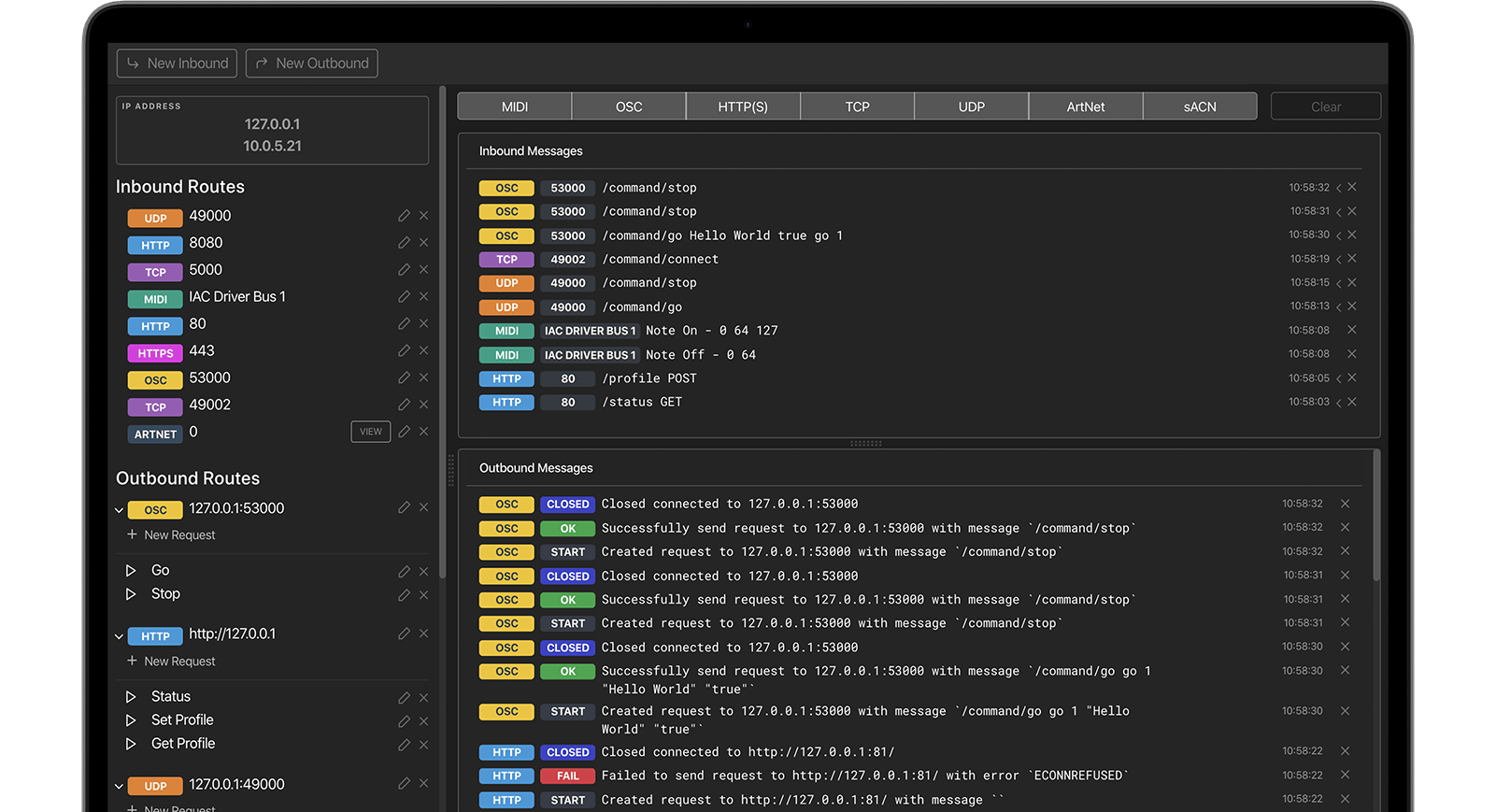Click the sidebar resize handle
This screenshot has width=1496, height=812.
(451, 470)
